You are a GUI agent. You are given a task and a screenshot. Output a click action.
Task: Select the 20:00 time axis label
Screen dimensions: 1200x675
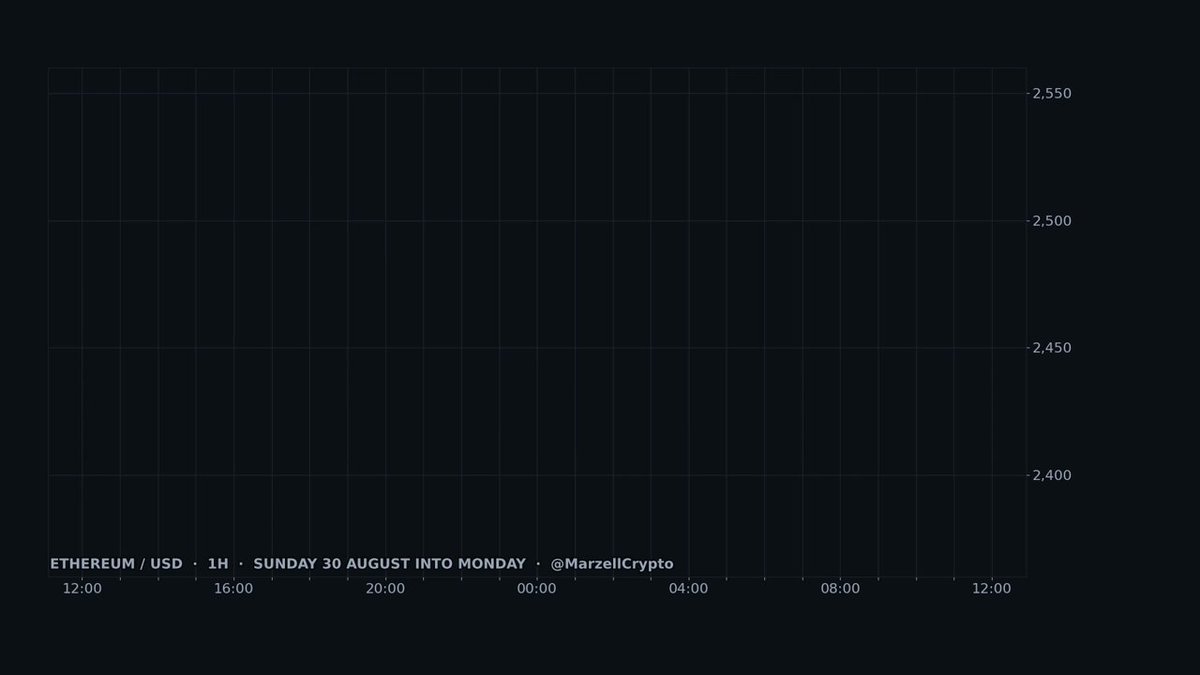[x=385, y=589]
